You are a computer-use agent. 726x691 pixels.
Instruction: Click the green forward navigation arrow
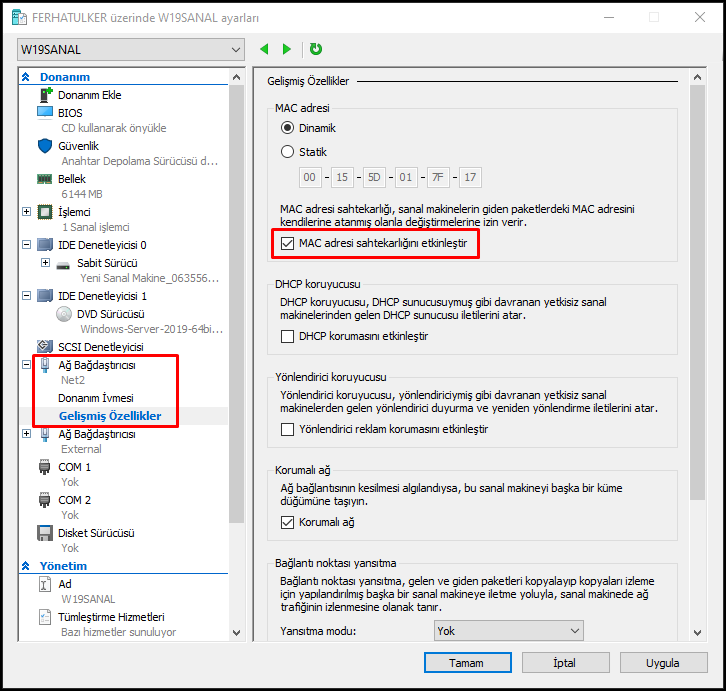pos(288,49)
